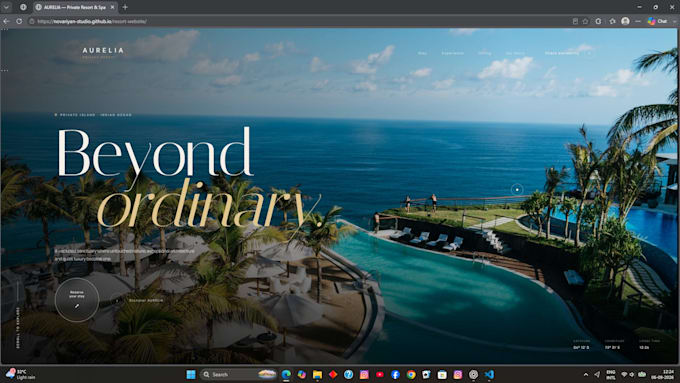The width and height of the screenshot is (680, 383).
Task: Open the Windows Start menu
Action: click(x=191, y=374)
